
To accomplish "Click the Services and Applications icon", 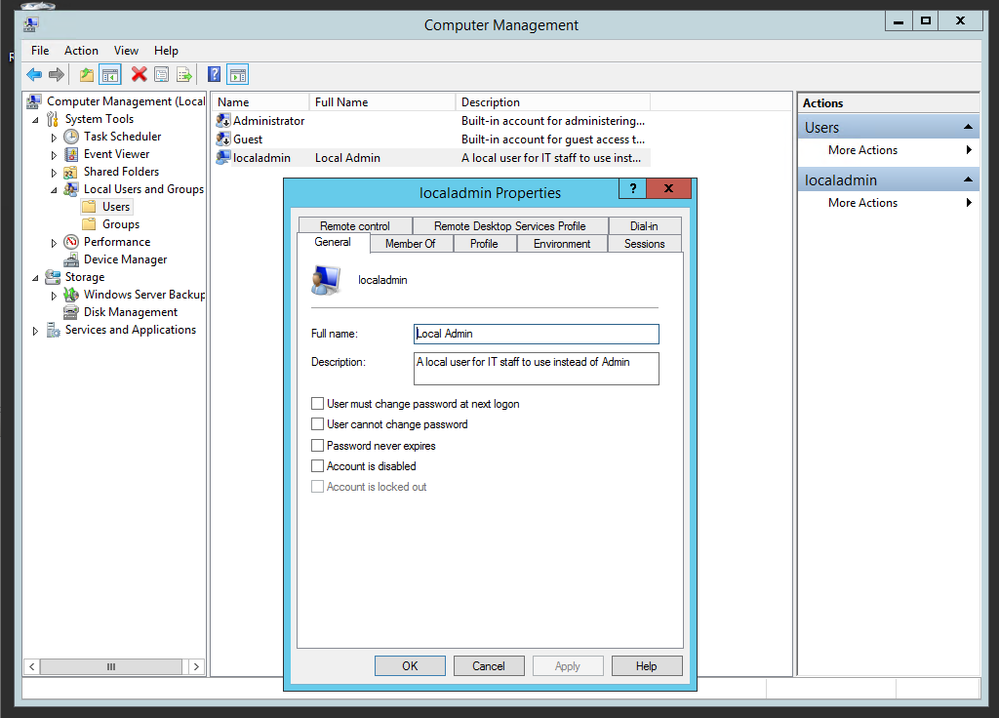I will tap(53, 330).
